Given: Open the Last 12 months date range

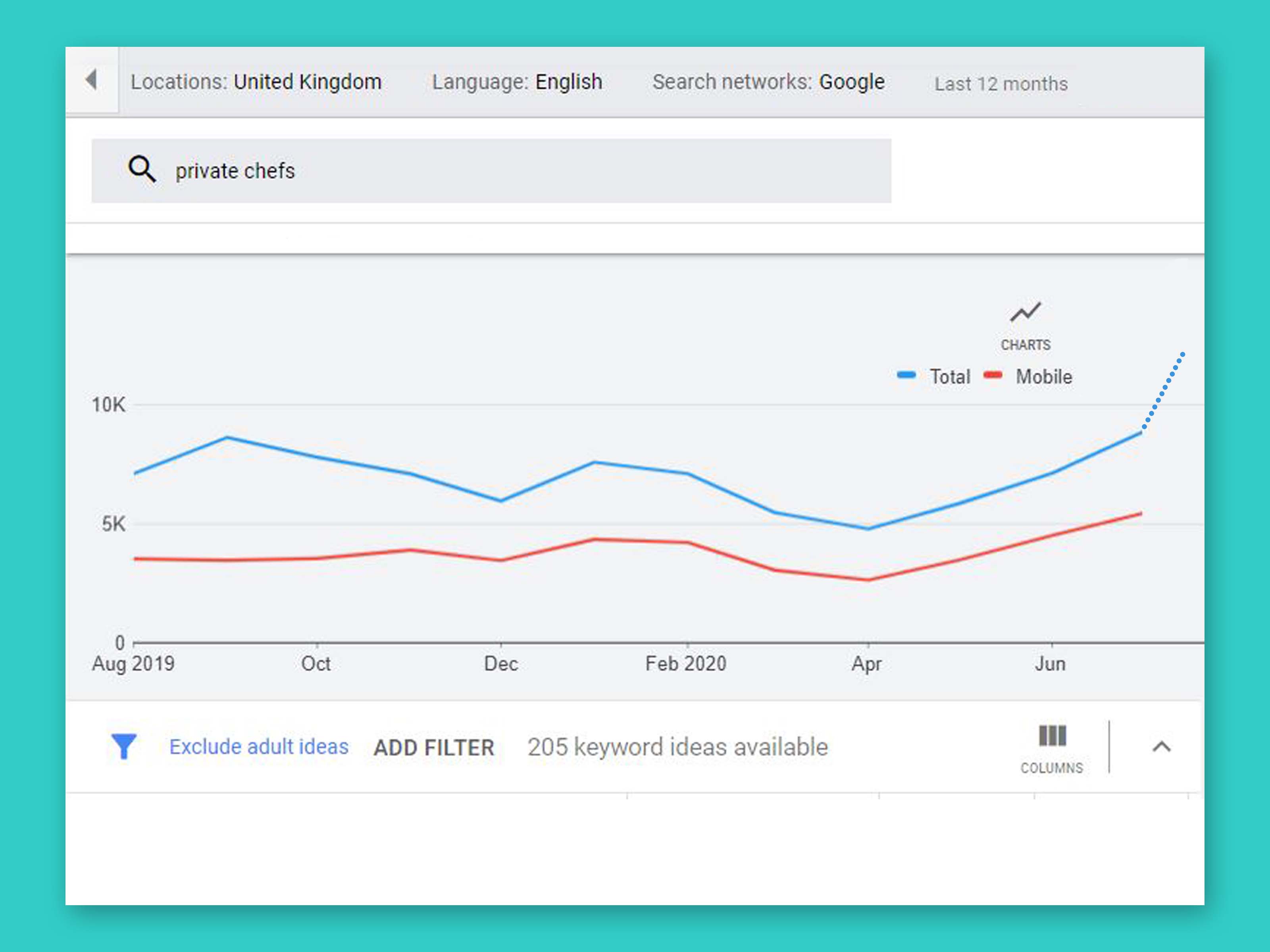Looking at the screenshot, I should click(1001, 84).
